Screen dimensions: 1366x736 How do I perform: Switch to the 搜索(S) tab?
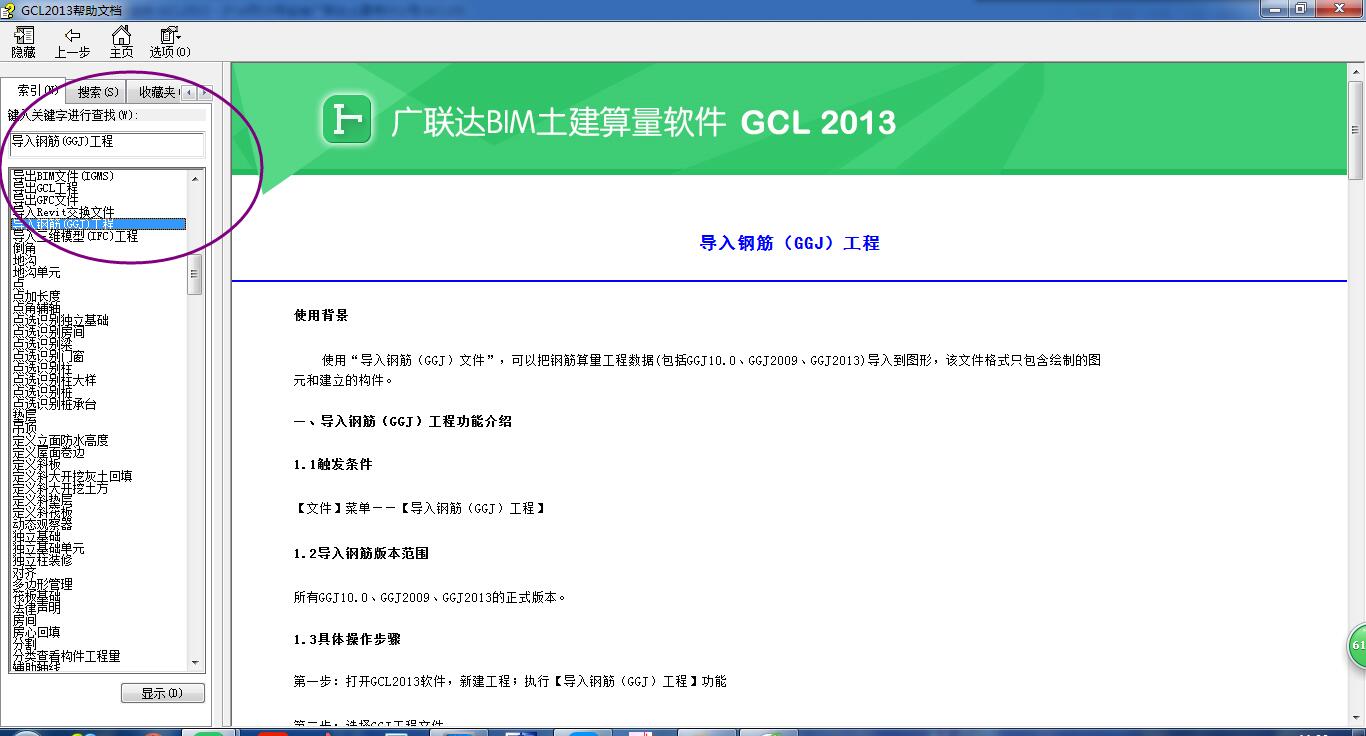tap(98, 92)
